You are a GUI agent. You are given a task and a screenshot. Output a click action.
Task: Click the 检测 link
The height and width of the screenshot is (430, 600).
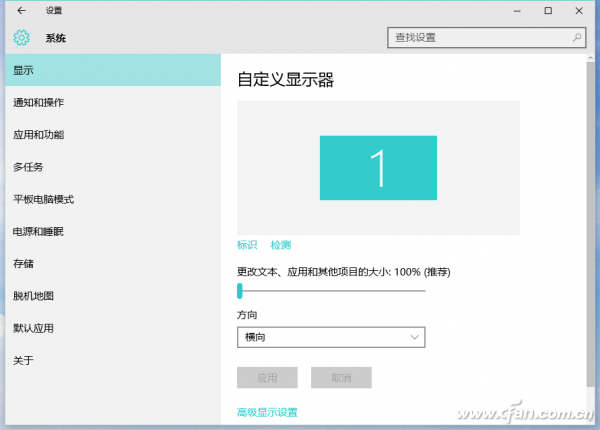pyautogui.click(x=280, y=245)
